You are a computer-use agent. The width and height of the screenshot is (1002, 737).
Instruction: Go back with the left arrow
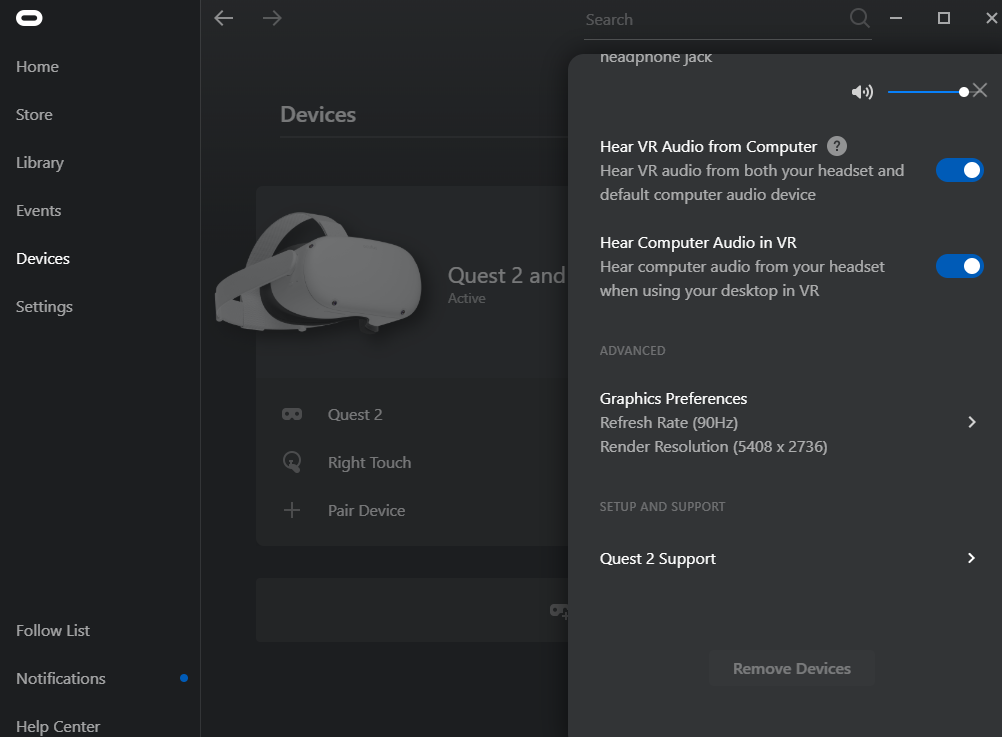pos(224,18)
